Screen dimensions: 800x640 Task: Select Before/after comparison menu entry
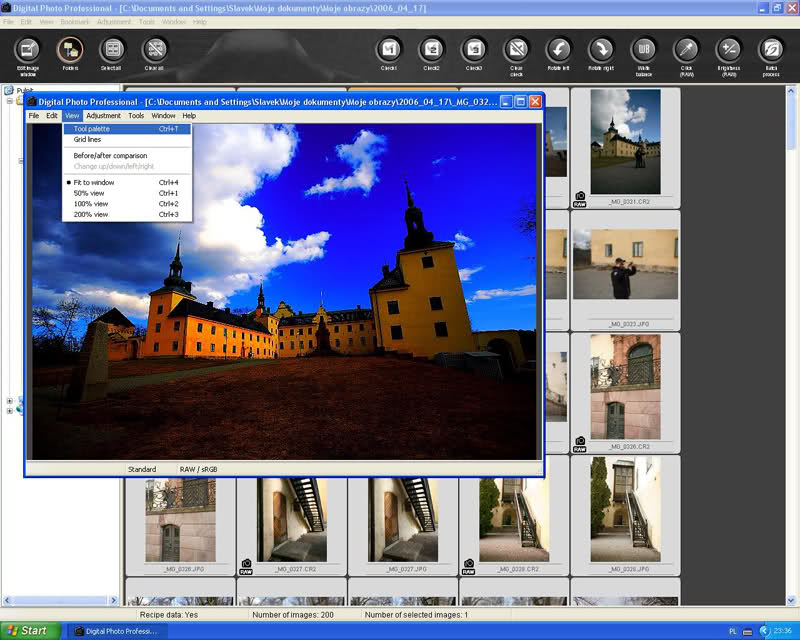pyautogui.click(x=127, y=156)
